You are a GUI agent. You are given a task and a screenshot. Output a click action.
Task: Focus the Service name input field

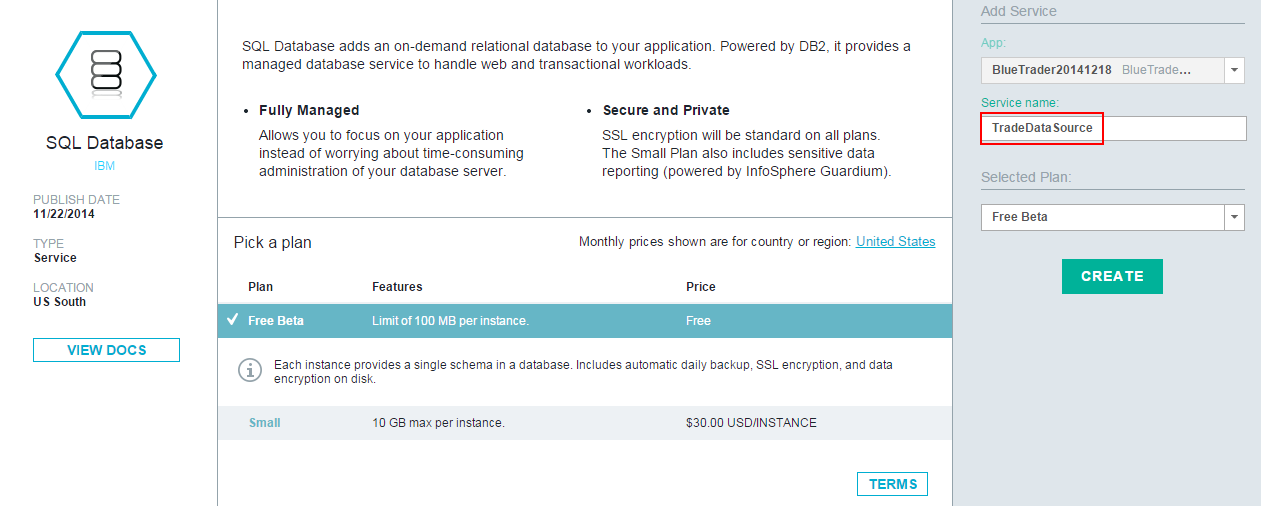point(1113,128)
